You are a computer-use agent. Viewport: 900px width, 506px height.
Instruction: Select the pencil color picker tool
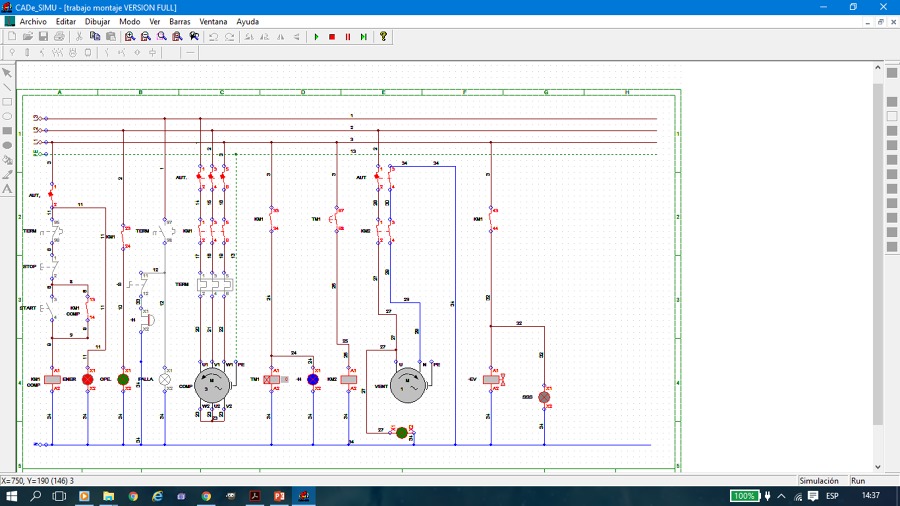7,174
